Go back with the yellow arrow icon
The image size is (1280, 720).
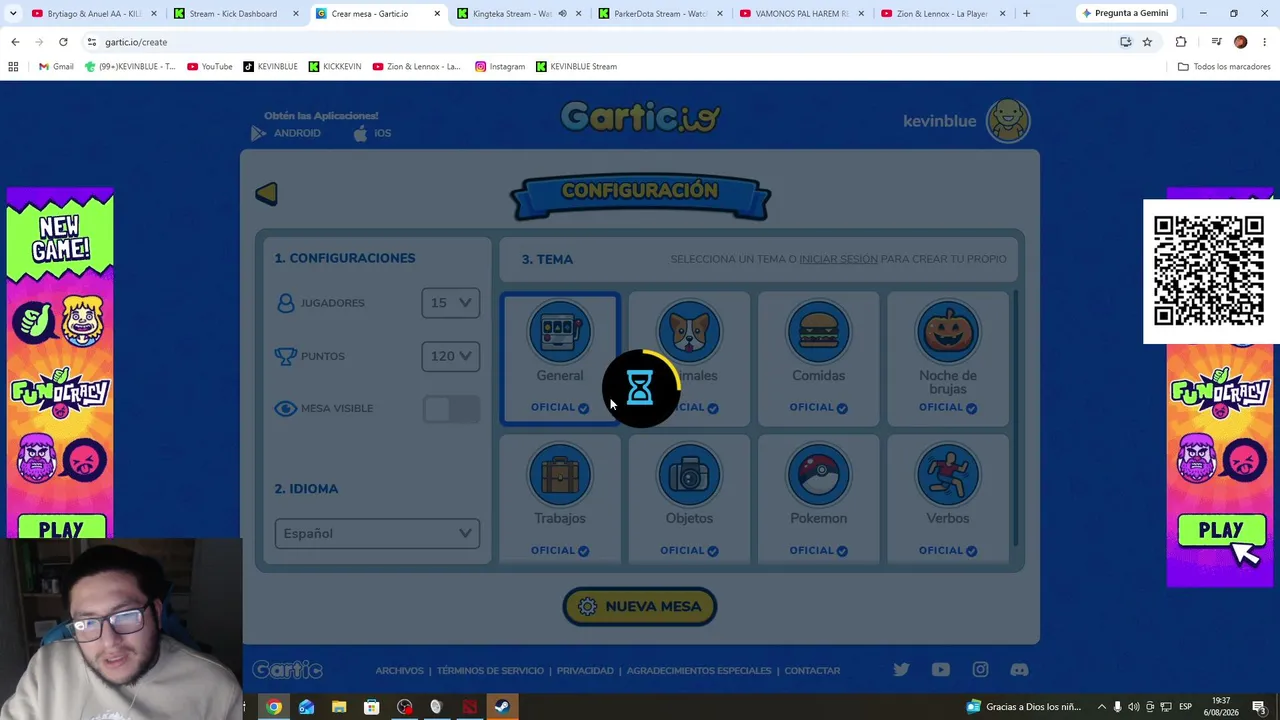[266, 193]
